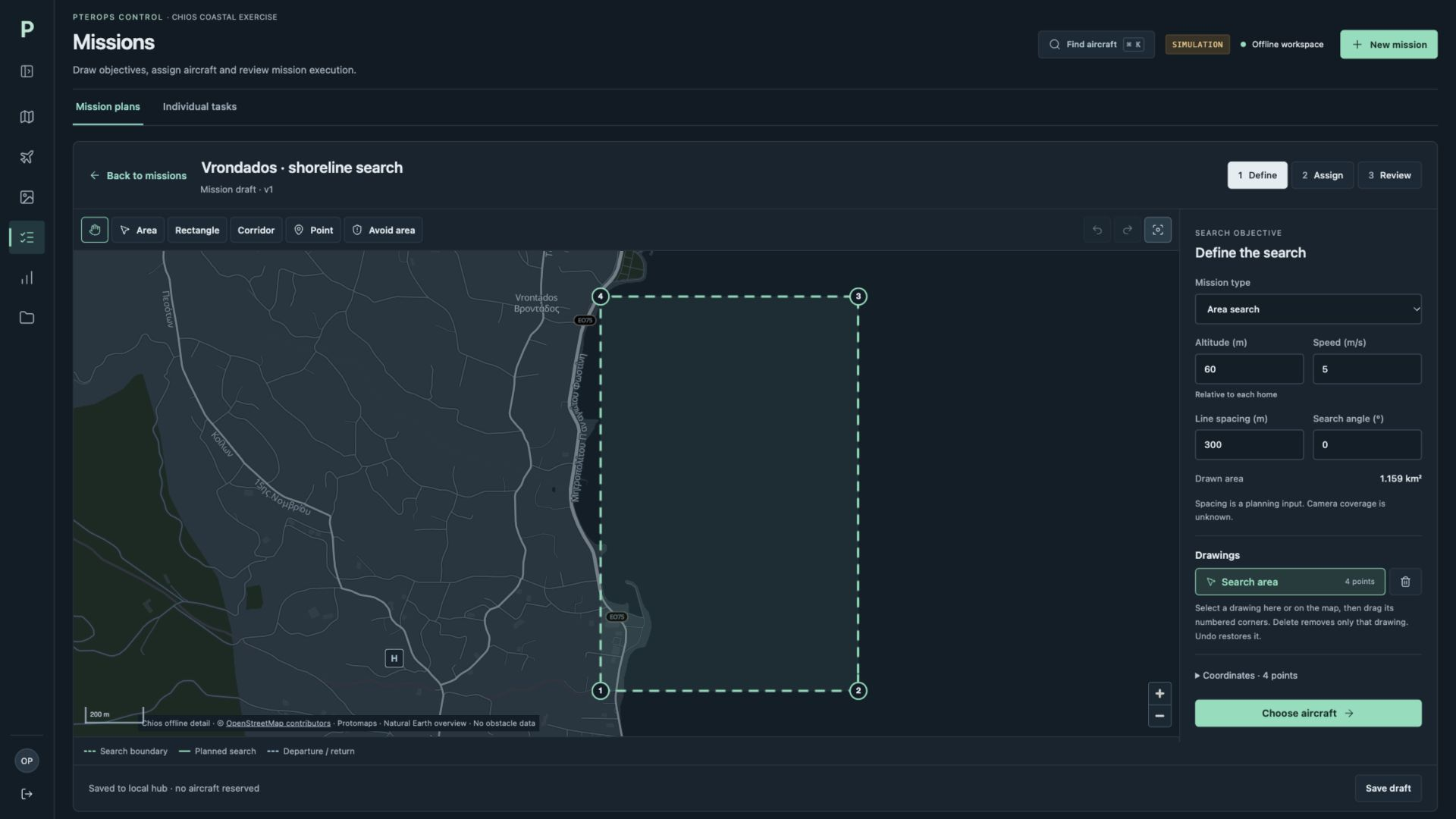Image resolution: width=1456 pixels, height=819 pixels.
Task: Click Save draft button
Action: (x=1388, y=789)
